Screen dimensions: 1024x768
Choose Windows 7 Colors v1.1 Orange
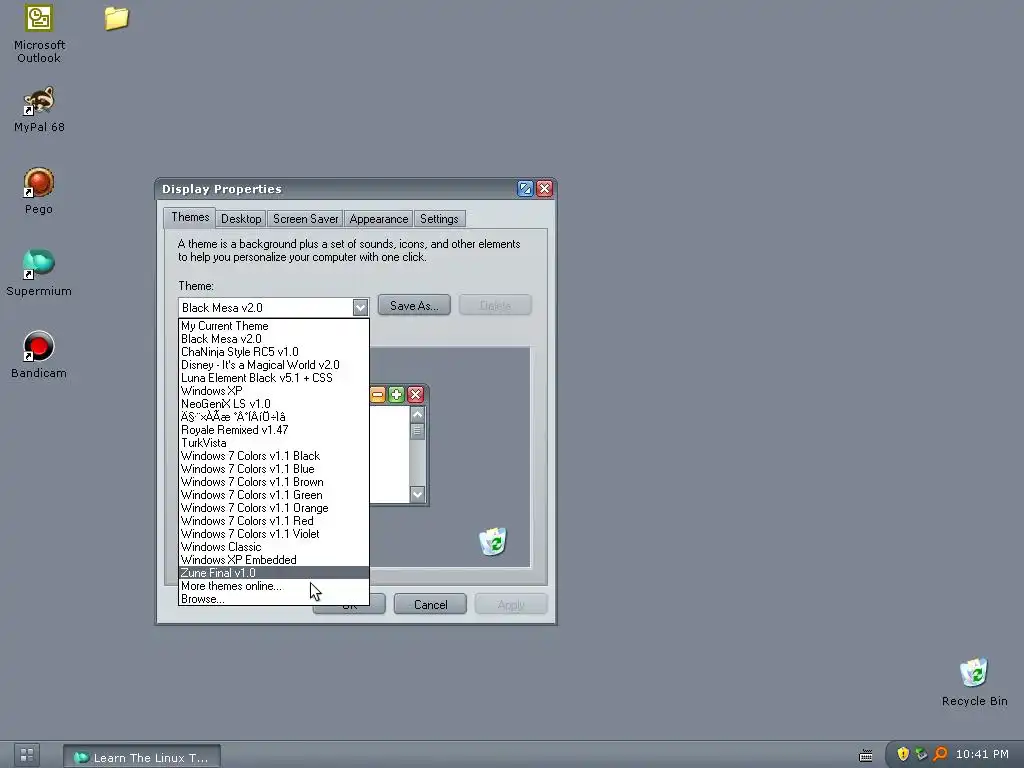pyautogui.click(x=274, y=508)
